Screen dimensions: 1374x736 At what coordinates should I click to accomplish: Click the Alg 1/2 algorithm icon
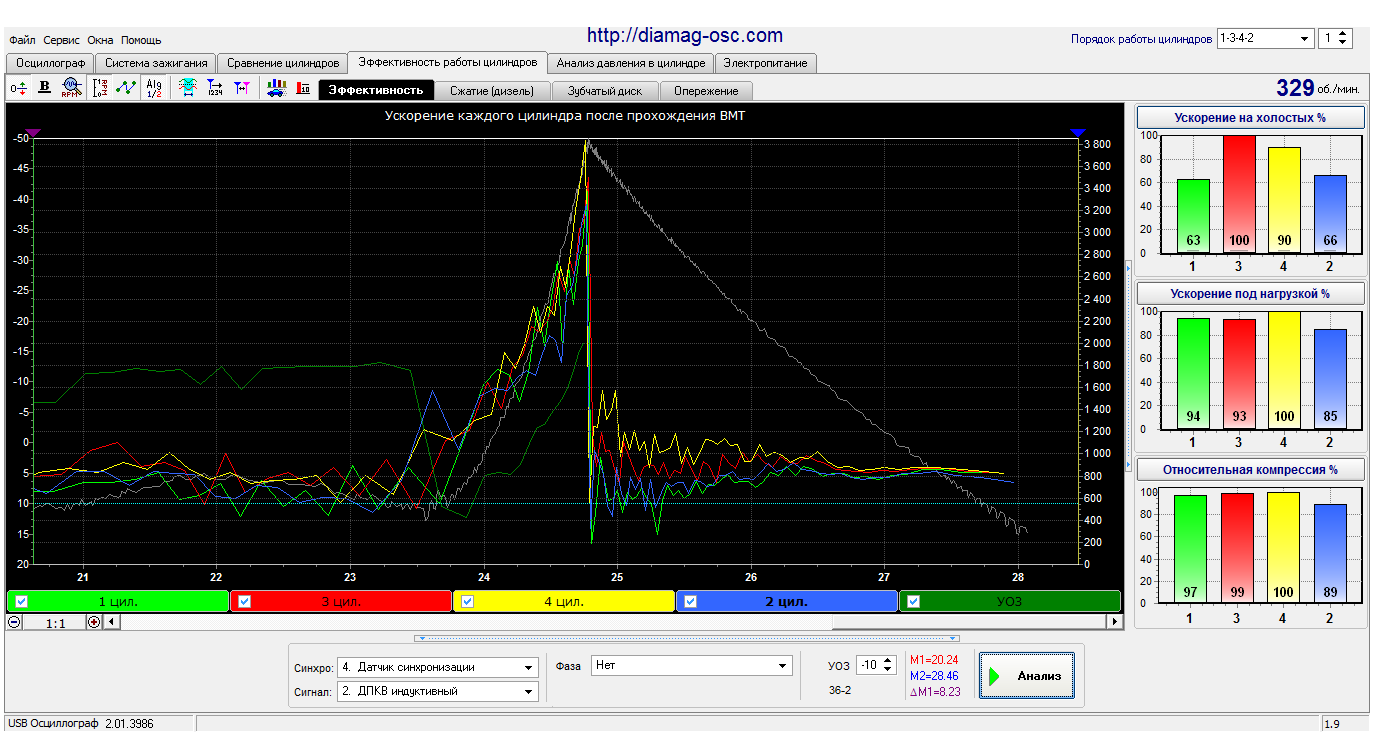[x=153, y=88]
